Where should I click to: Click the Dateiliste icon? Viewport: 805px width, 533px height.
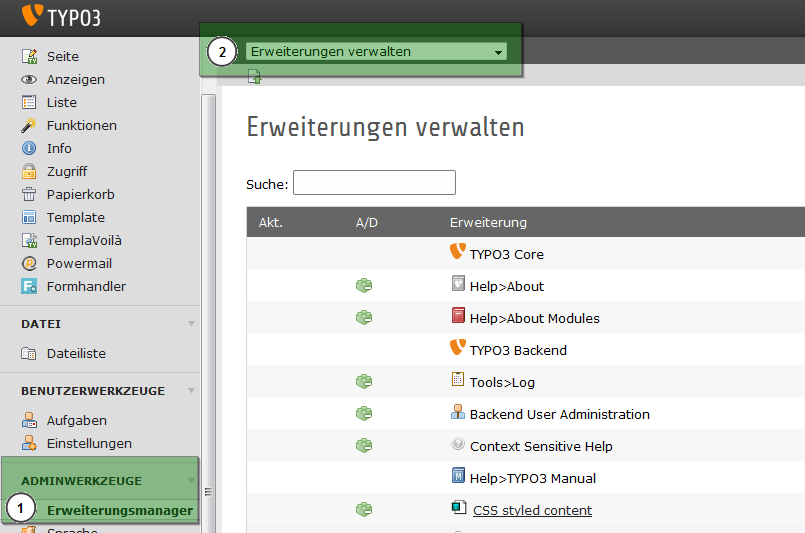(x=29, y=354)
